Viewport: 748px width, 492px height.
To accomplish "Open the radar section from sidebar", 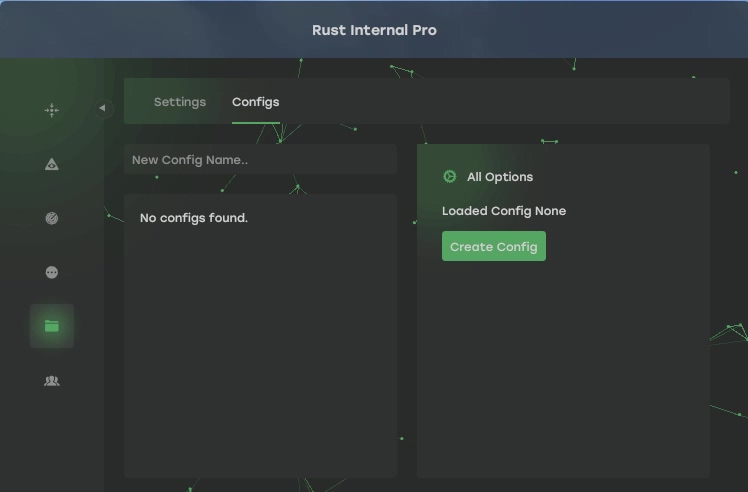I will pos(52,218).
